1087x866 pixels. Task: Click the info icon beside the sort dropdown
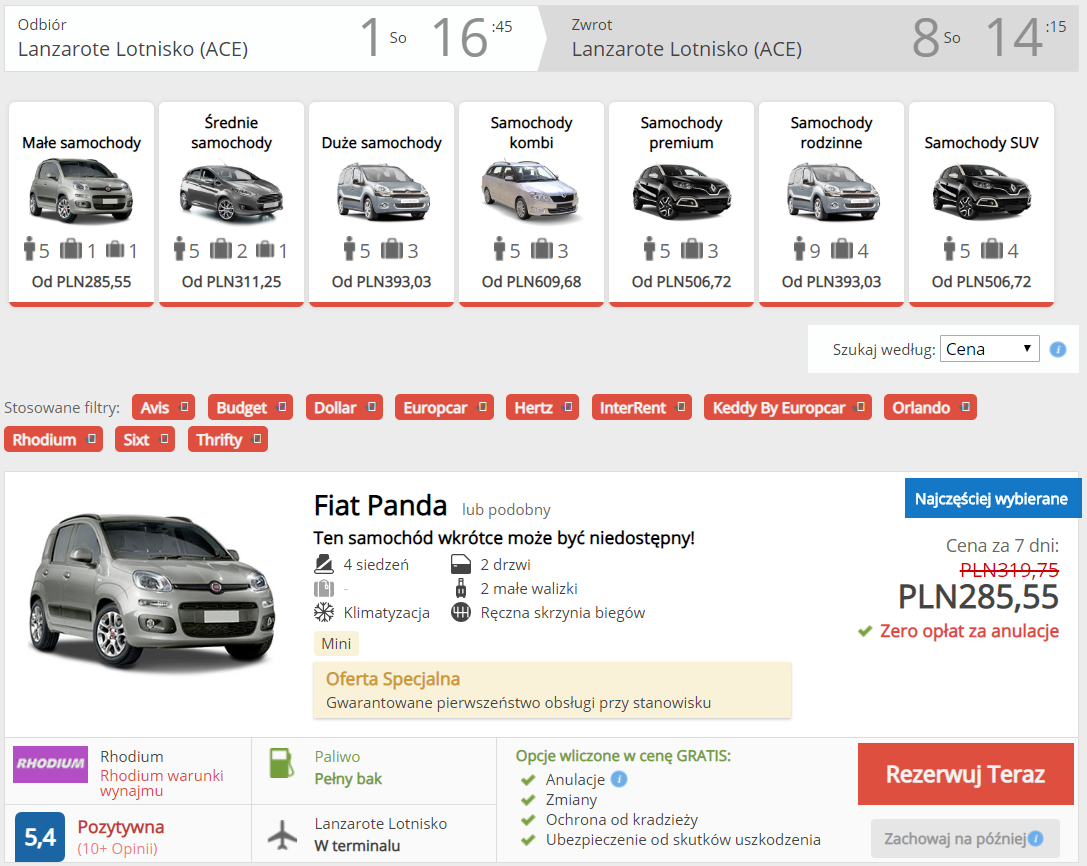1058,349
